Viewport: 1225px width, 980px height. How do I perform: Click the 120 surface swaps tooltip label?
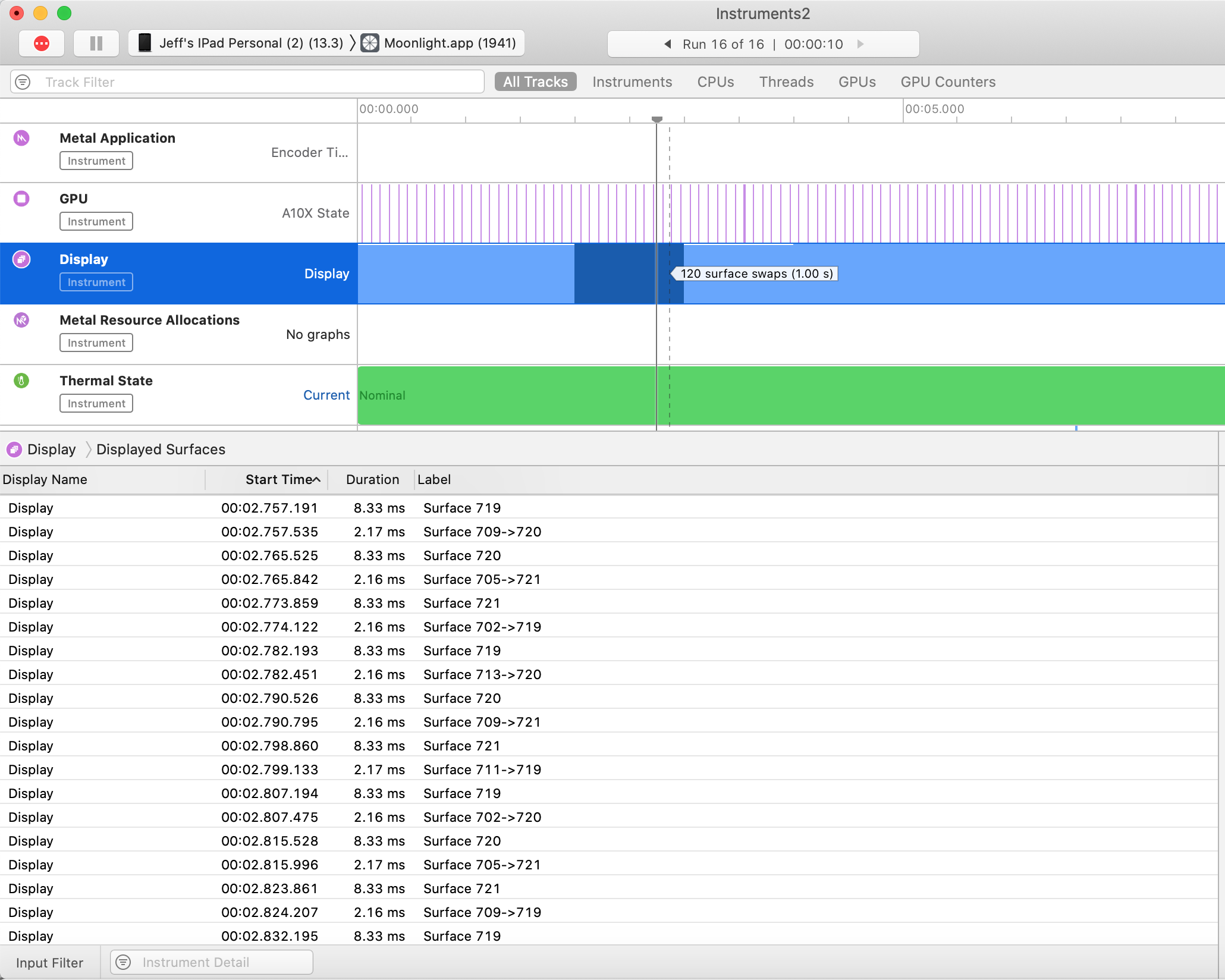pos(755,274)
